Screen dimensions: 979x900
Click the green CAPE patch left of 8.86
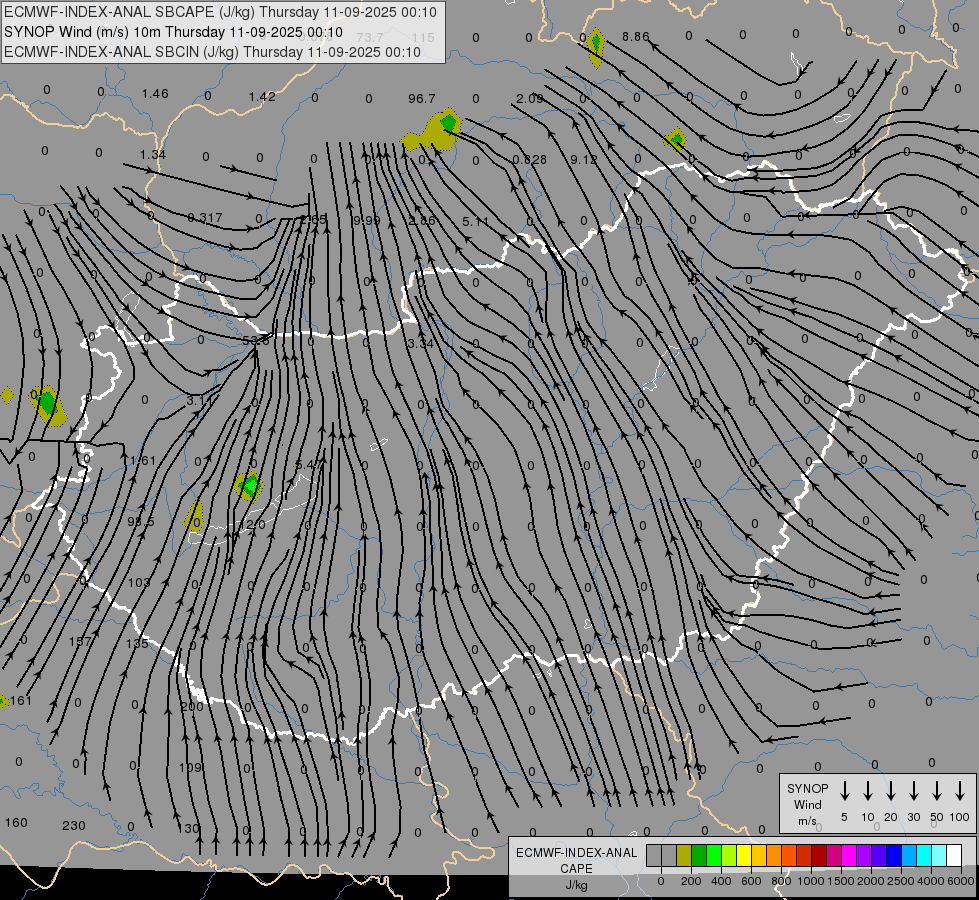(596, 43)
